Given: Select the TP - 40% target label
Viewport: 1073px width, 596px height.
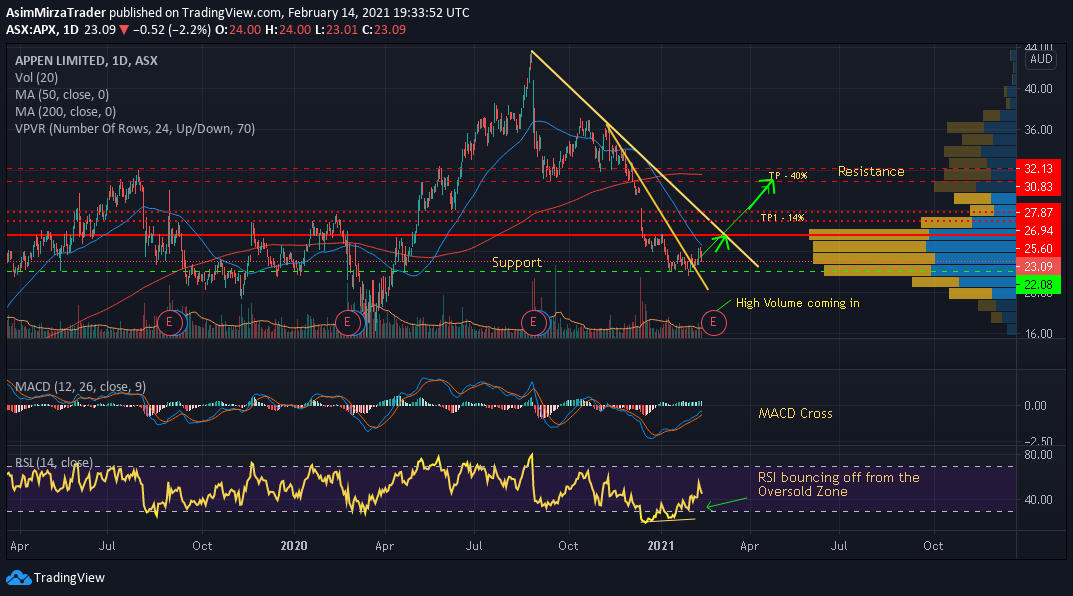Looking at the screenshot, I should tap(788, 176).
